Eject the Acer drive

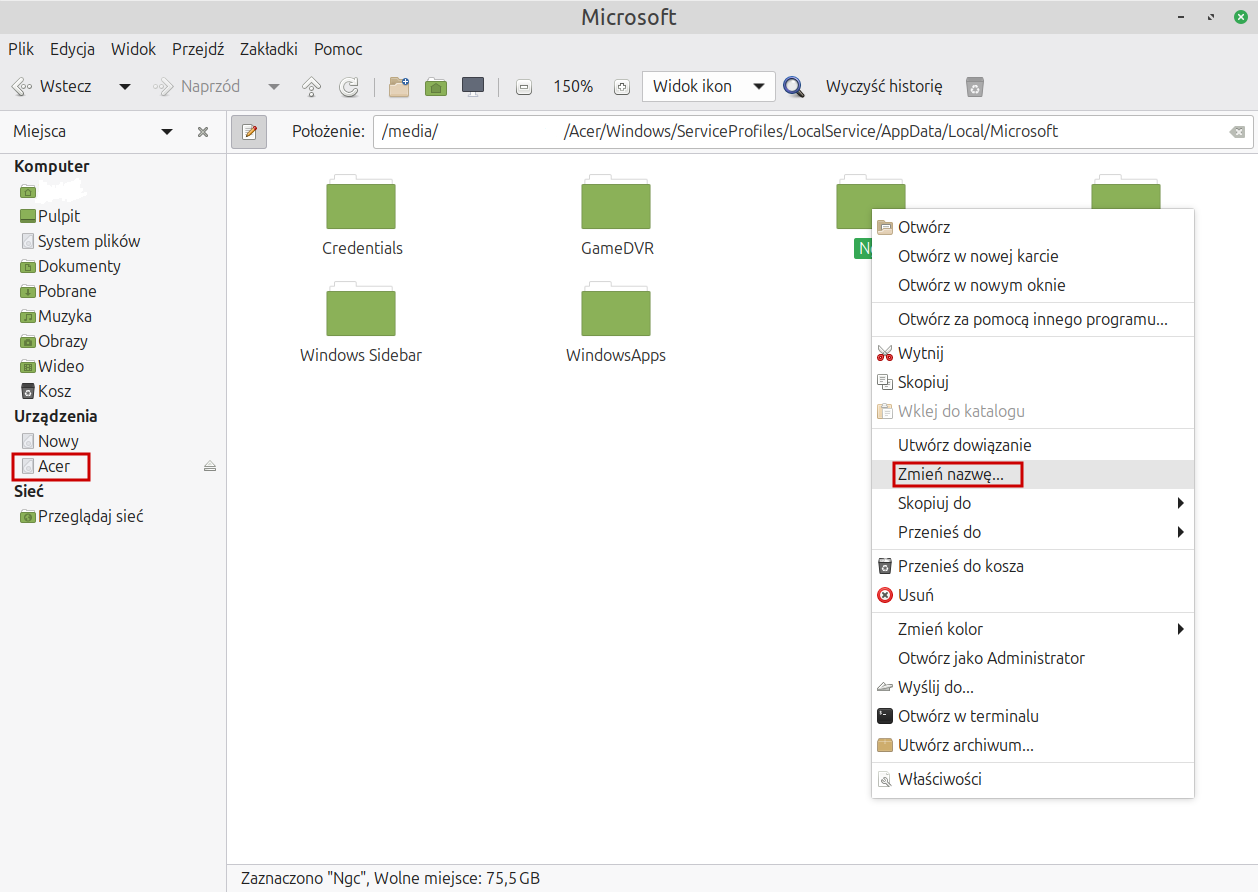pyautogui.click(x=210, y=467)
